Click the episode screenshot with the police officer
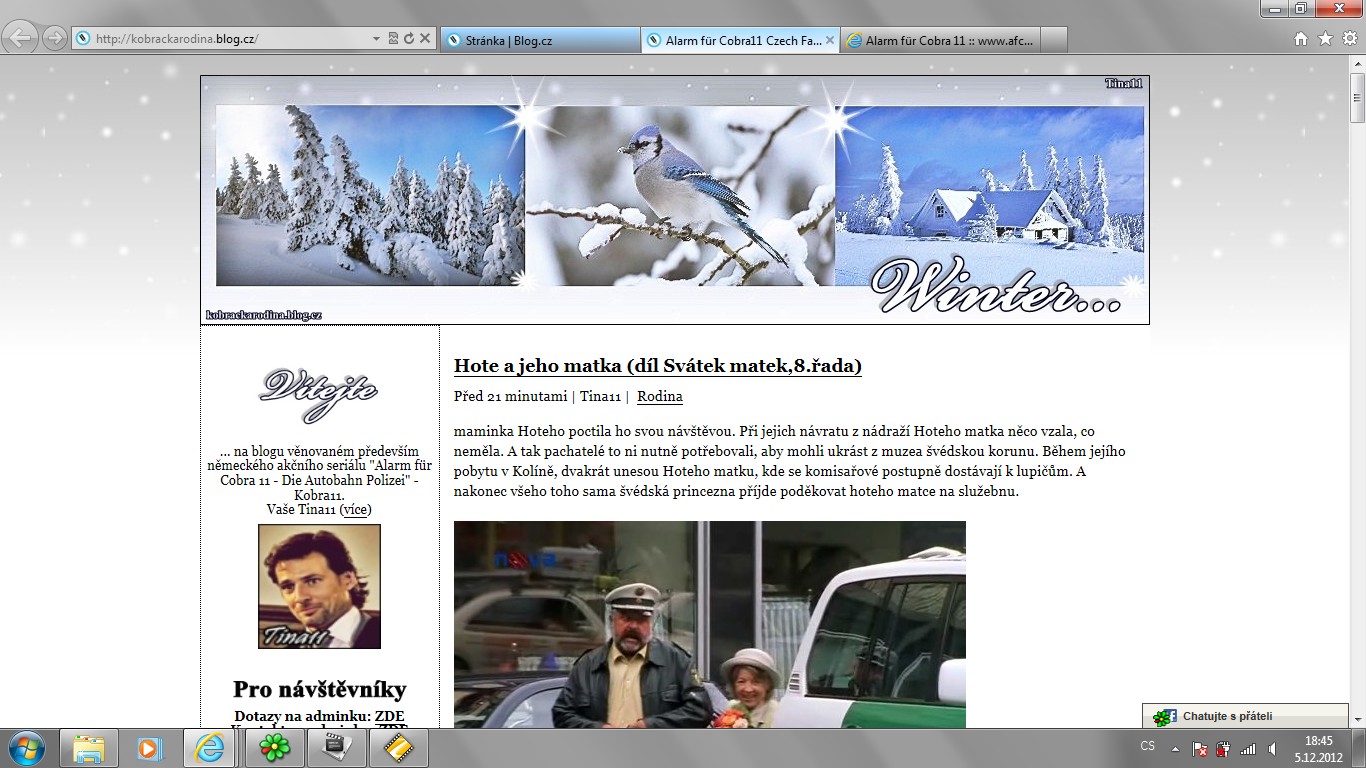This screenshot has height=768, width=1366. 710,624
